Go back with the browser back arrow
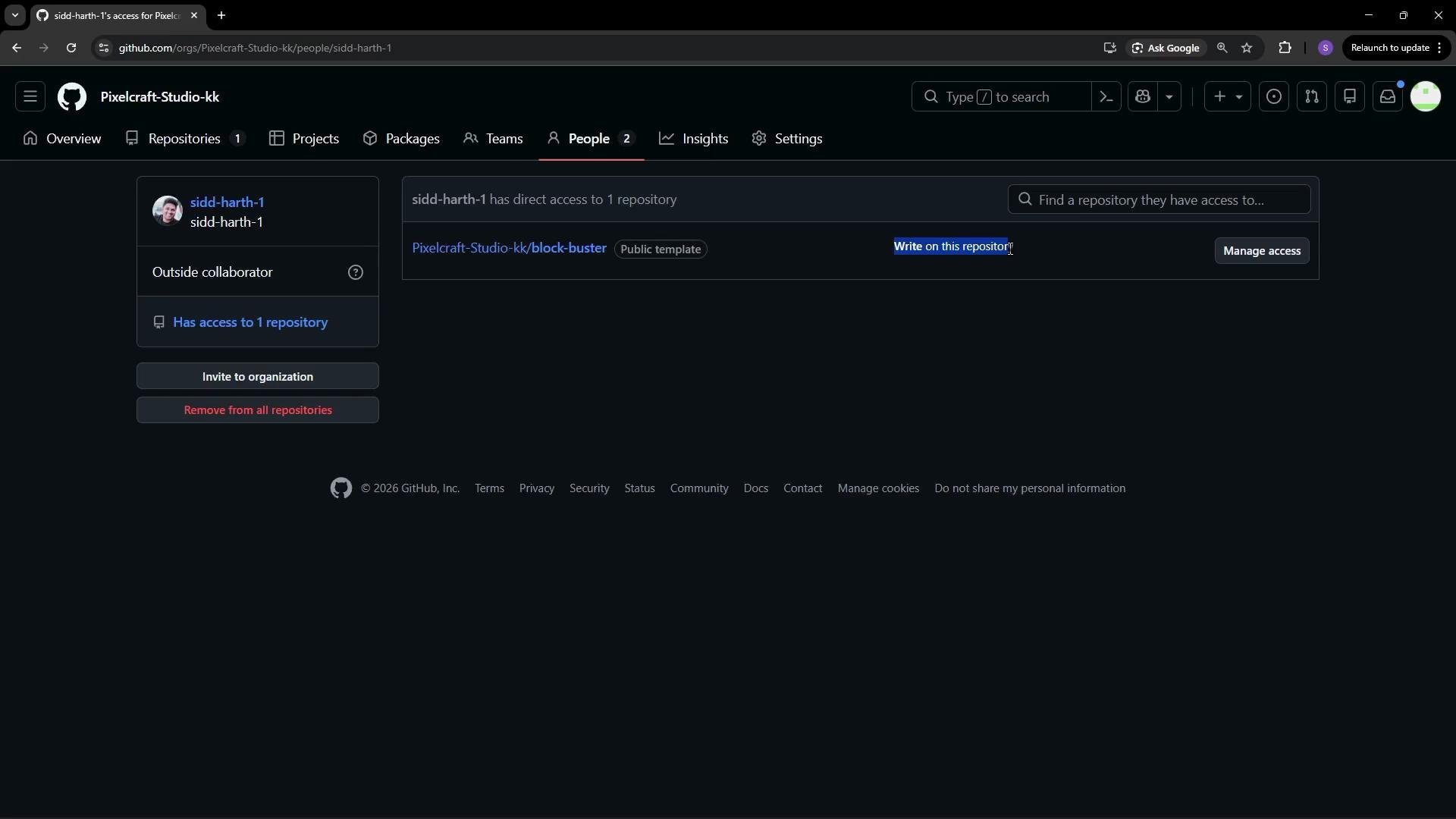Viewport: 1456px width, 819px height. (17, 48)
